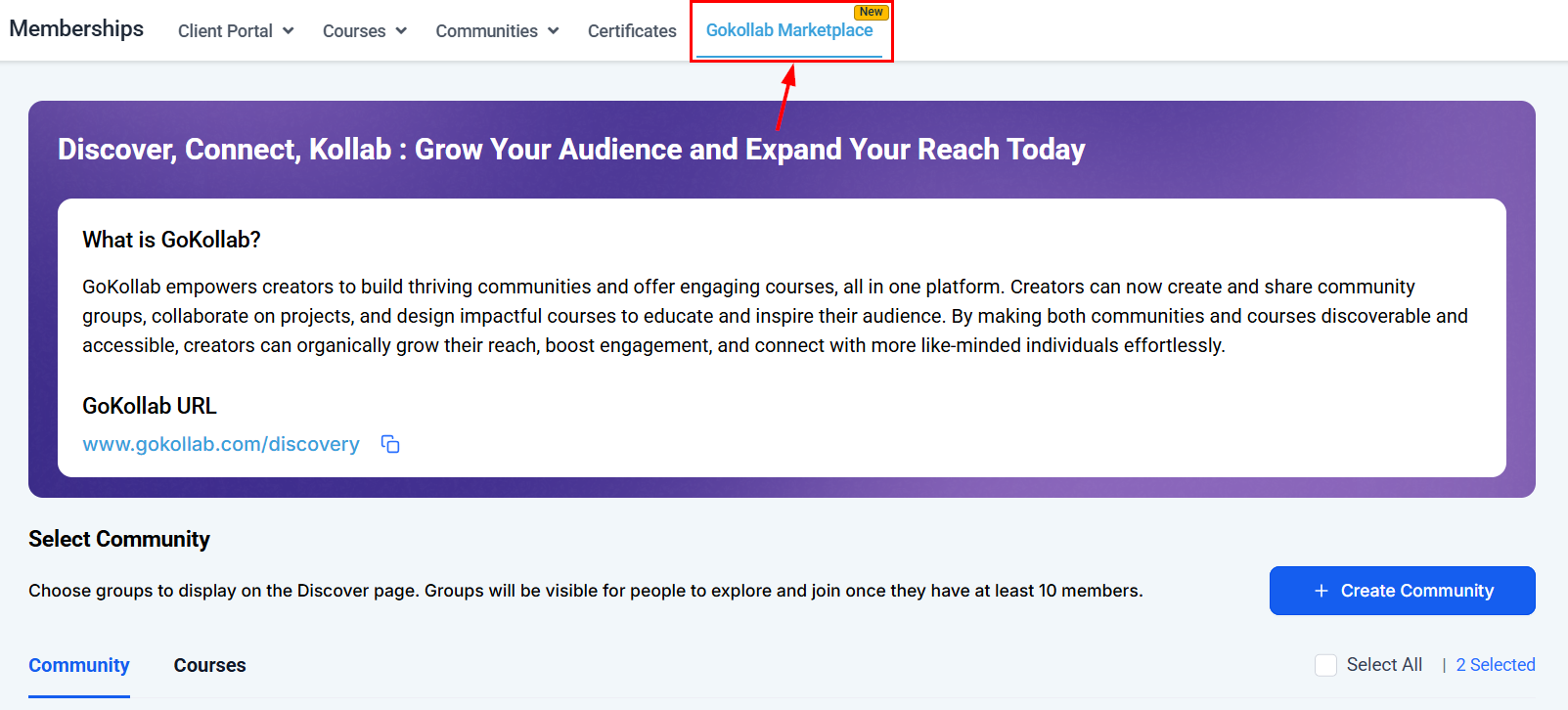
Task: Open the Certificates menu item
Action: [632, 31]
